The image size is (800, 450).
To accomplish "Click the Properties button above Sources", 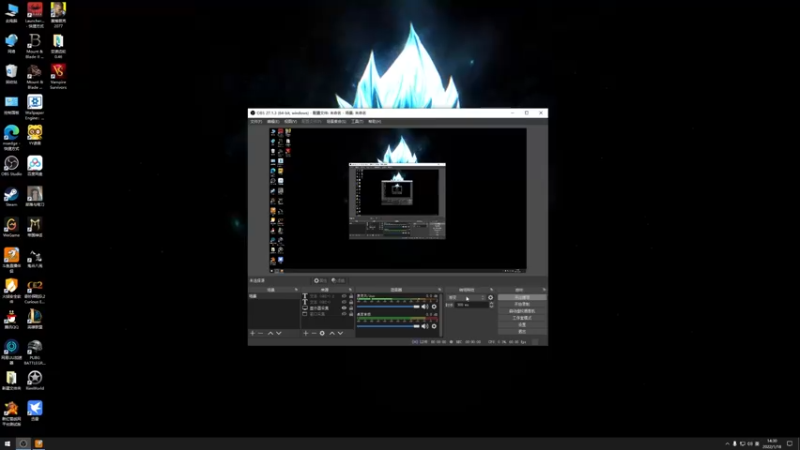I will [320, 281].
